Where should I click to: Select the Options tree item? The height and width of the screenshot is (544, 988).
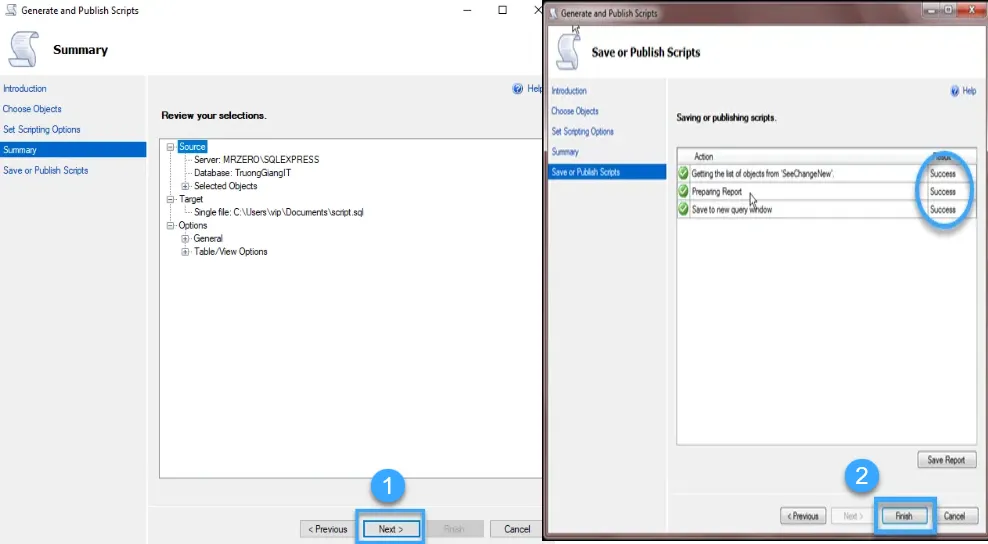(x=193, y=225)
